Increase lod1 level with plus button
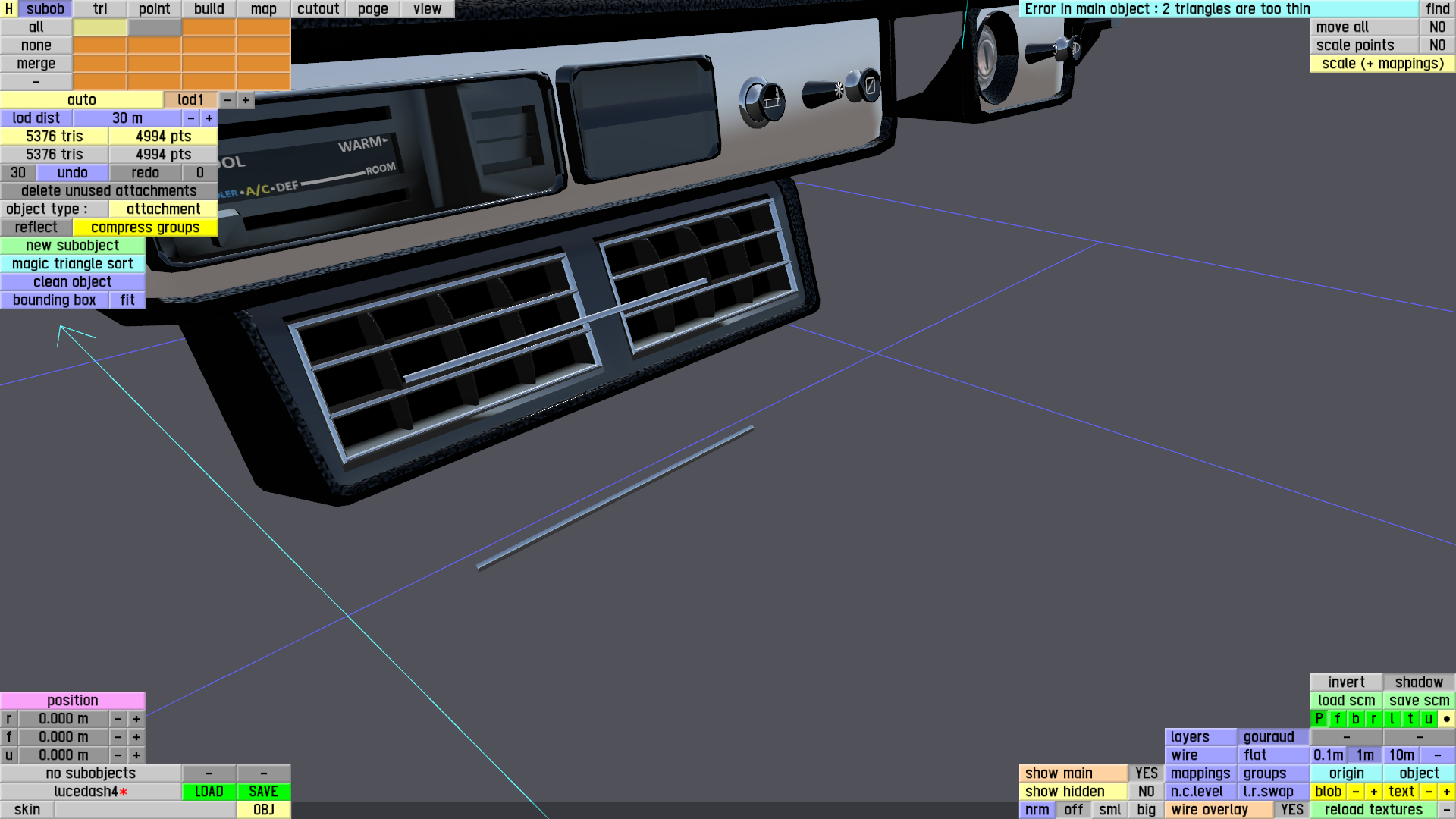1456x819 pixels. 245,100
